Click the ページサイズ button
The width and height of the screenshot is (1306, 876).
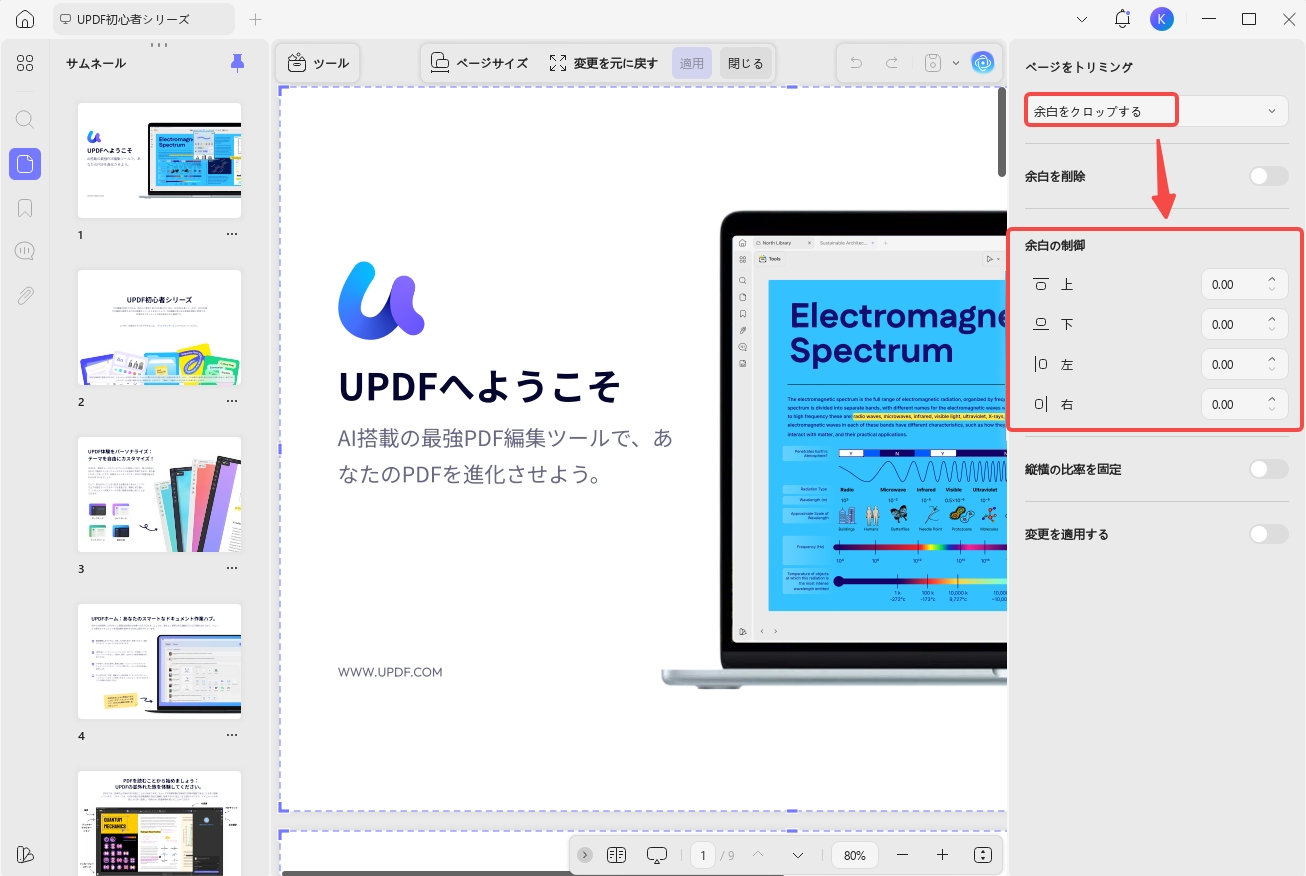(479, 63)
